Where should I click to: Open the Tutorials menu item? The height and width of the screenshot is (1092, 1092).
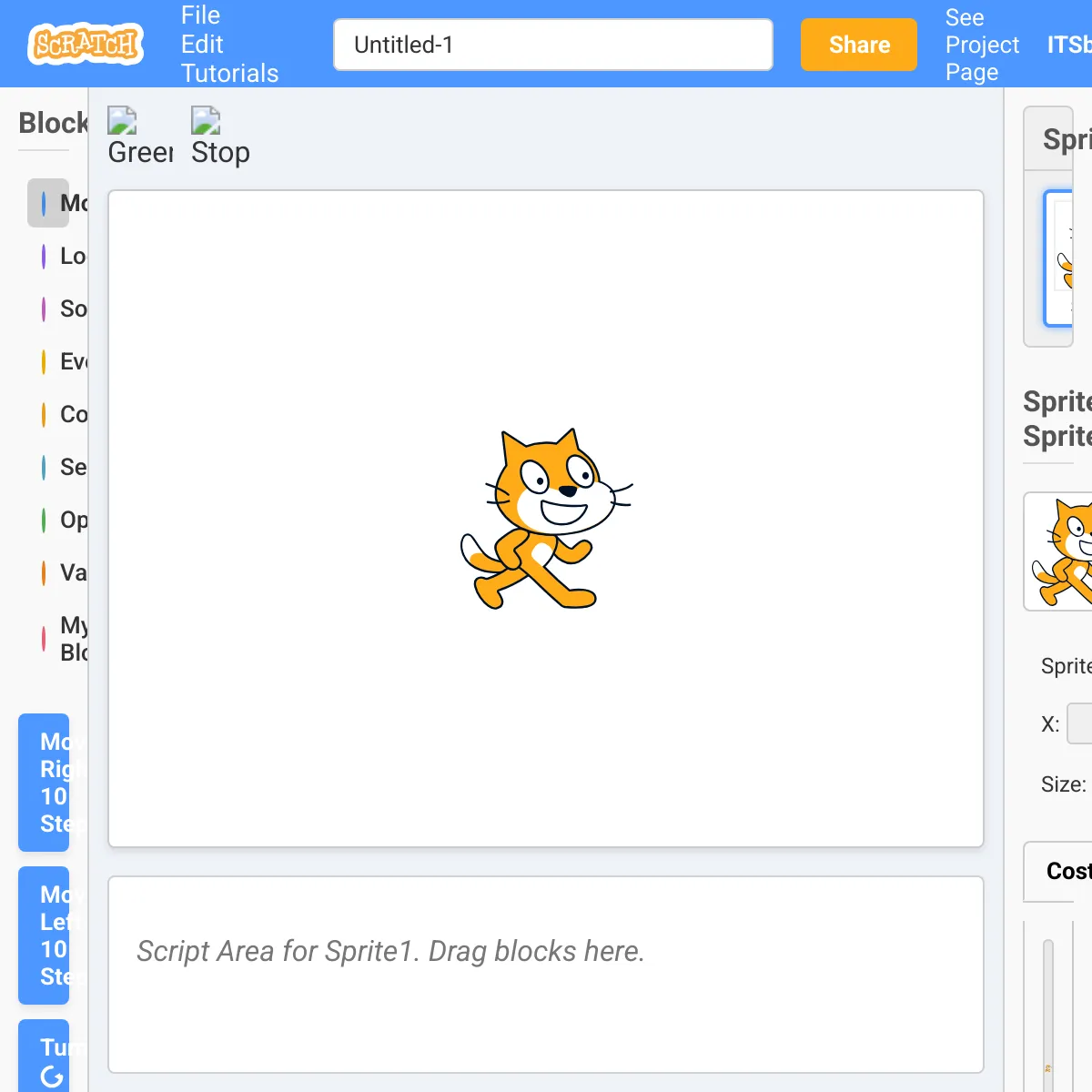coord(229,73)
